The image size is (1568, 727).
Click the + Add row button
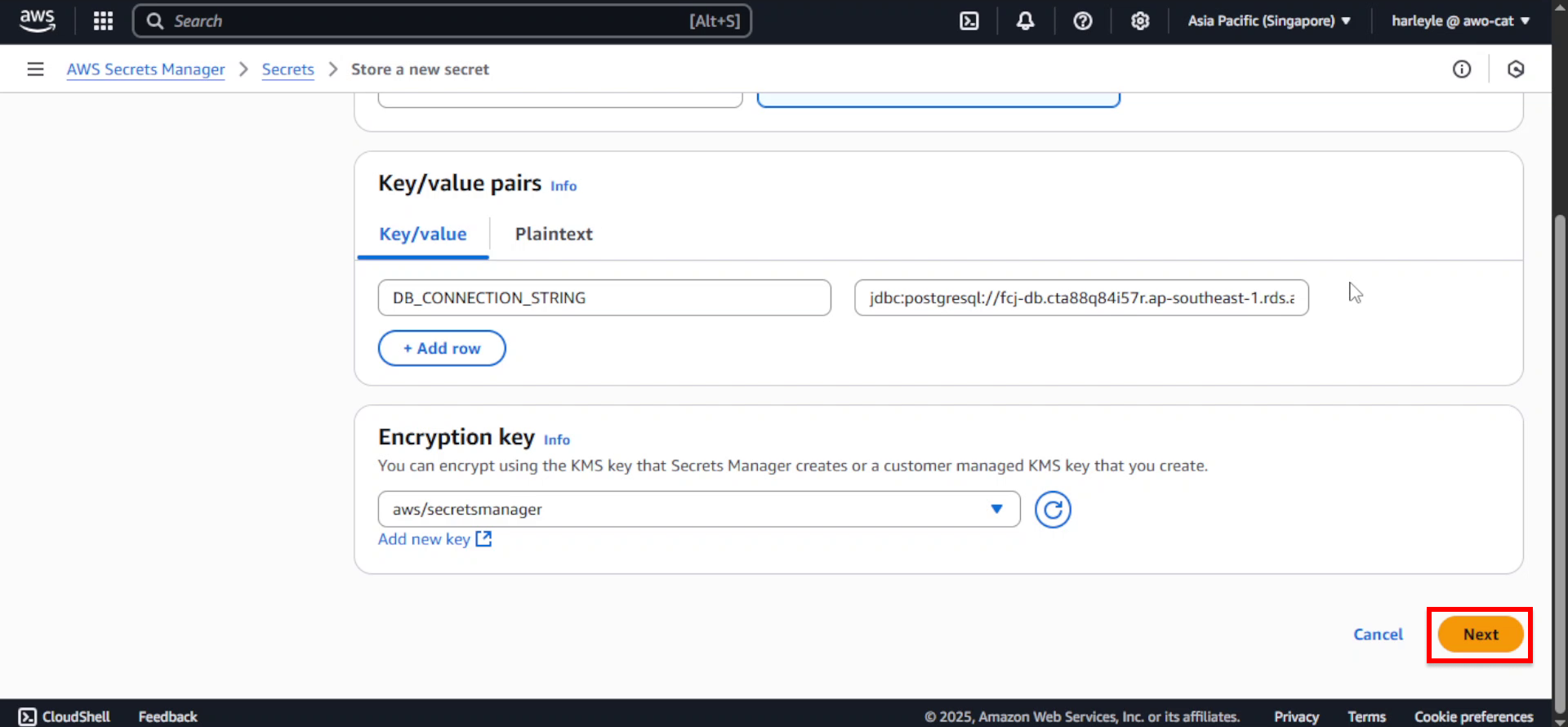[442, 348]
